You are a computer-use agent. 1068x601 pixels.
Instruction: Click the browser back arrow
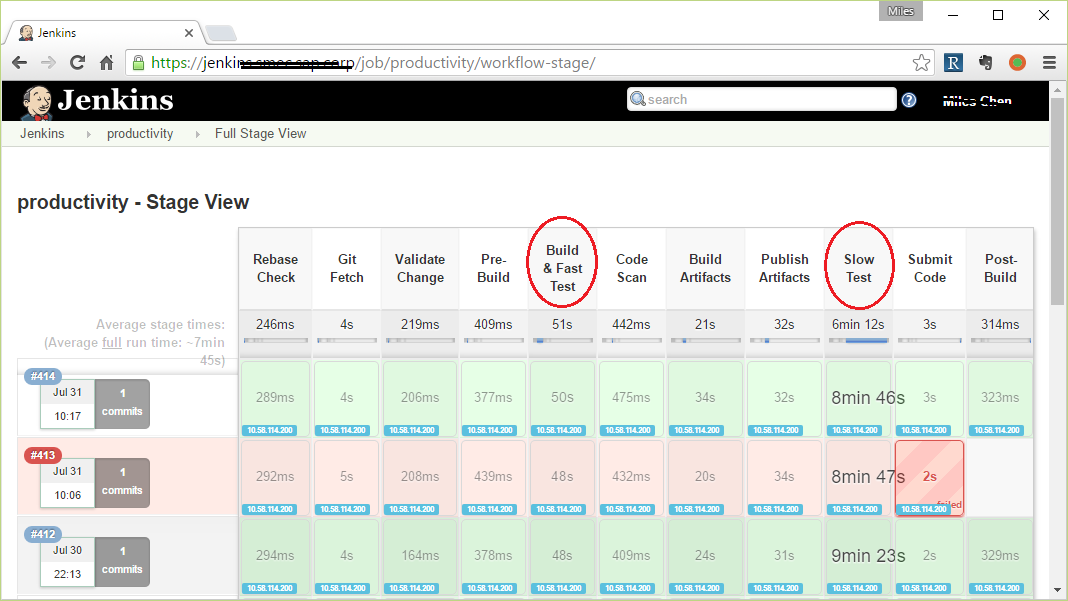click(20, 63)
